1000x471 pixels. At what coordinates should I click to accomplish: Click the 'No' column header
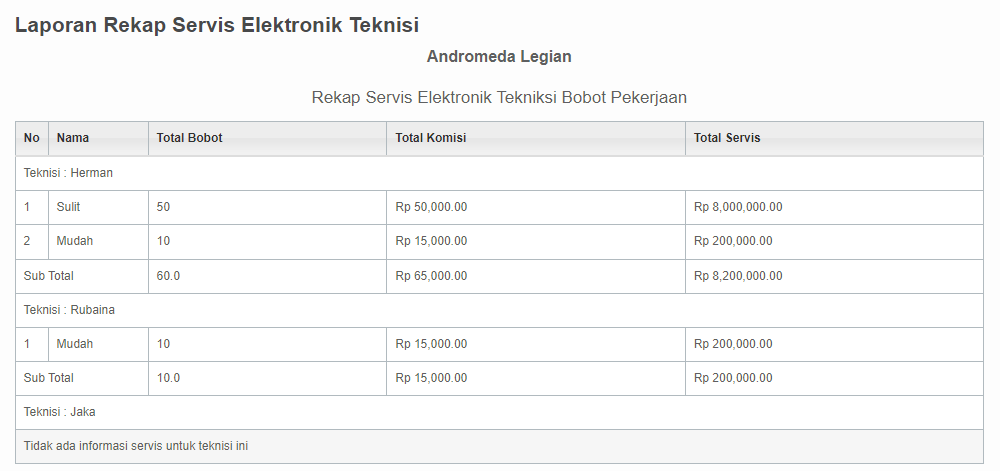32,138
